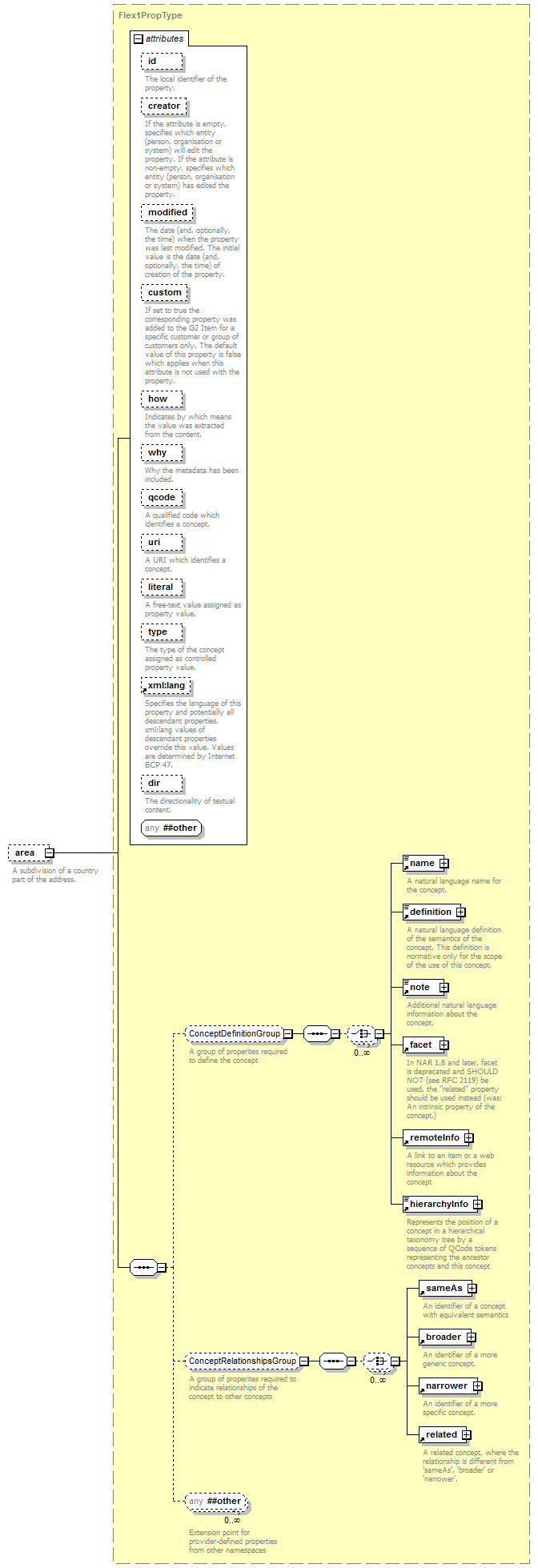Expand the narrower element plus icon

[x=476, y=1386]
